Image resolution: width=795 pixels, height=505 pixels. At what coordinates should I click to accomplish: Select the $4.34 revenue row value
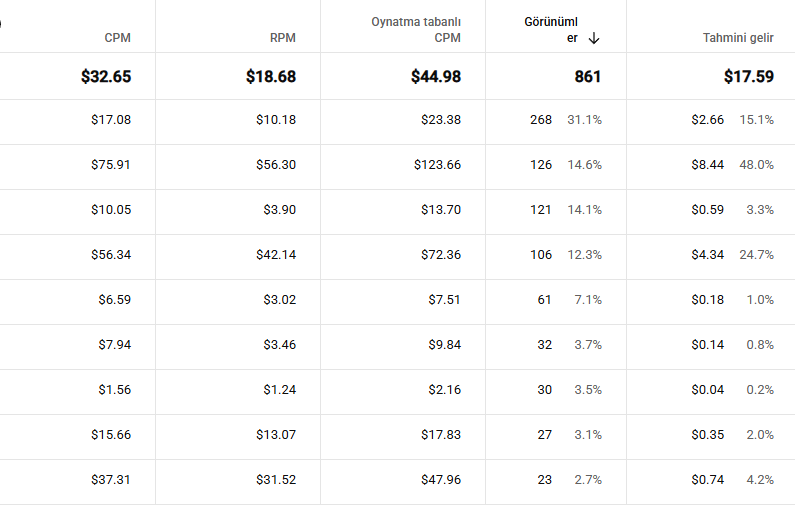coord(708,255)
